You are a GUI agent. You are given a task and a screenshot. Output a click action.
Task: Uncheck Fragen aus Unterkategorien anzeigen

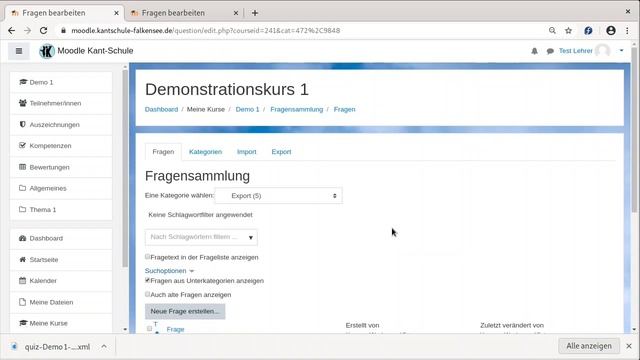point(148,280)
